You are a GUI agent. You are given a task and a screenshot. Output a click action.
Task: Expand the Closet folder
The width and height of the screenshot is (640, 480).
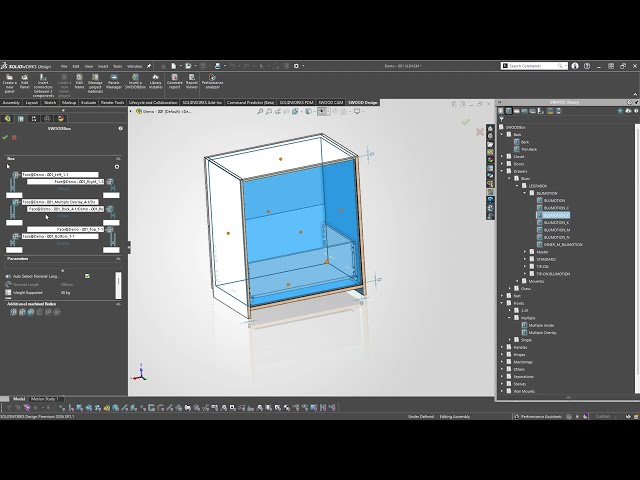(502, 157)
